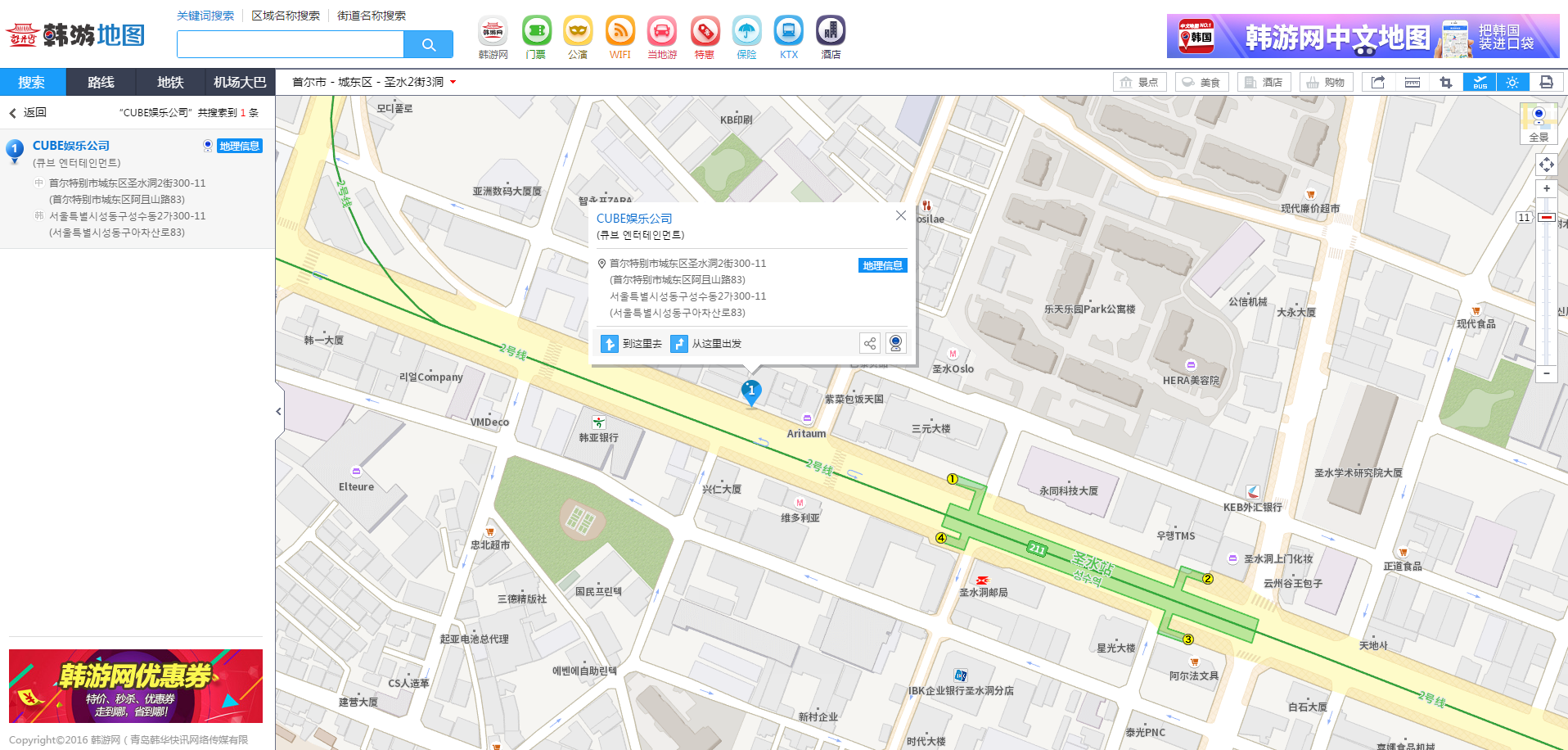This screenshot has height=750, width=1568.
Task: Click the keyword search input field
Action: pyautogui.click(x=291, y=44)
